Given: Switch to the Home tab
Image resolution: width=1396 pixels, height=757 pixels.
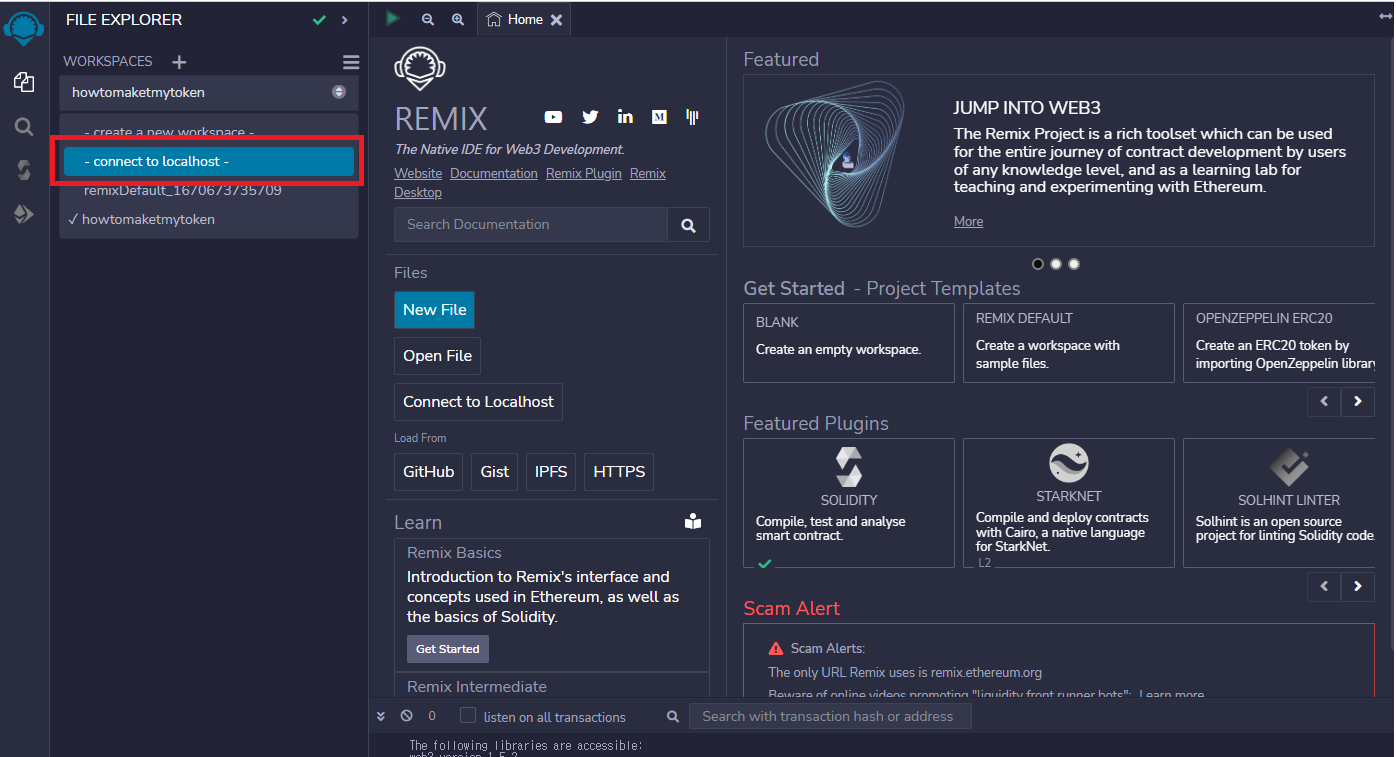Looking at the screenshot, I should (x=524, y=19).
